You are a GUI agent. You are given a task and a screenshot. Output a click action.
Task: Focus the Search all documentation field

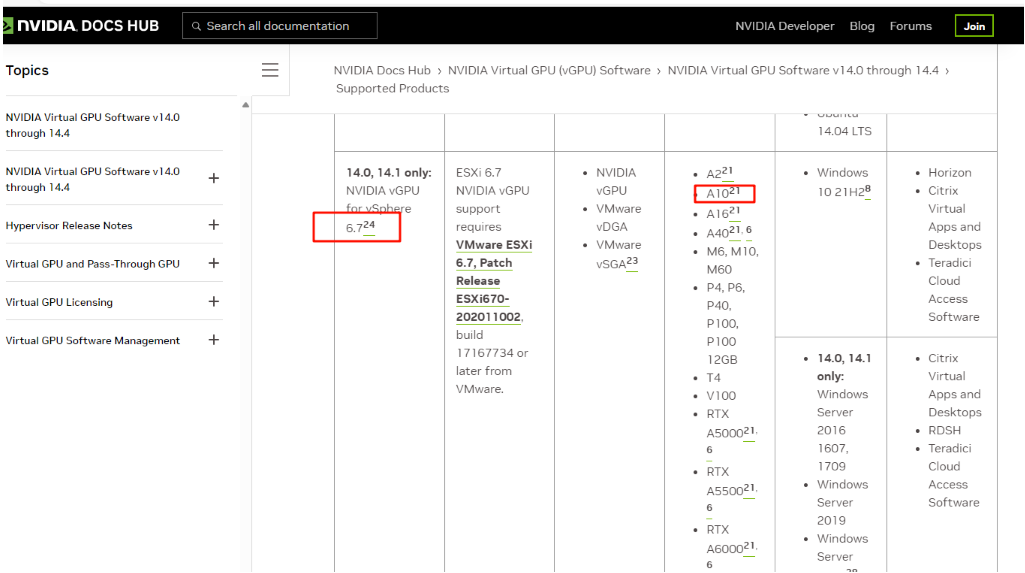pyautogui.click(x=280, y=25)
